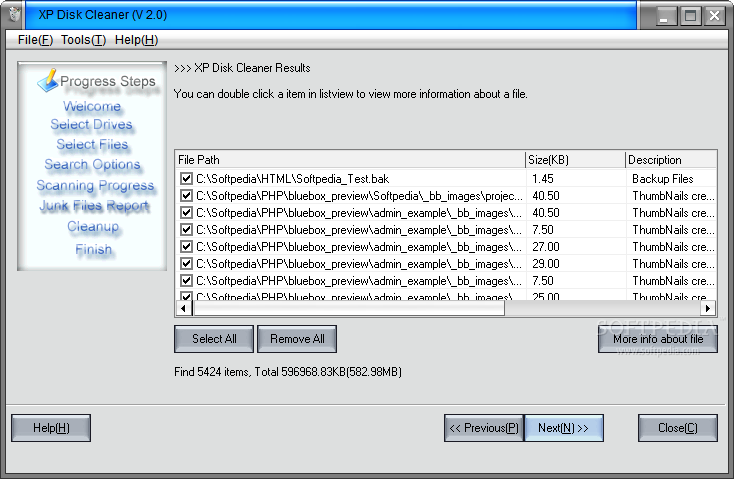Click the Finish progress step
734x479 pixels.
coord(94,249)
